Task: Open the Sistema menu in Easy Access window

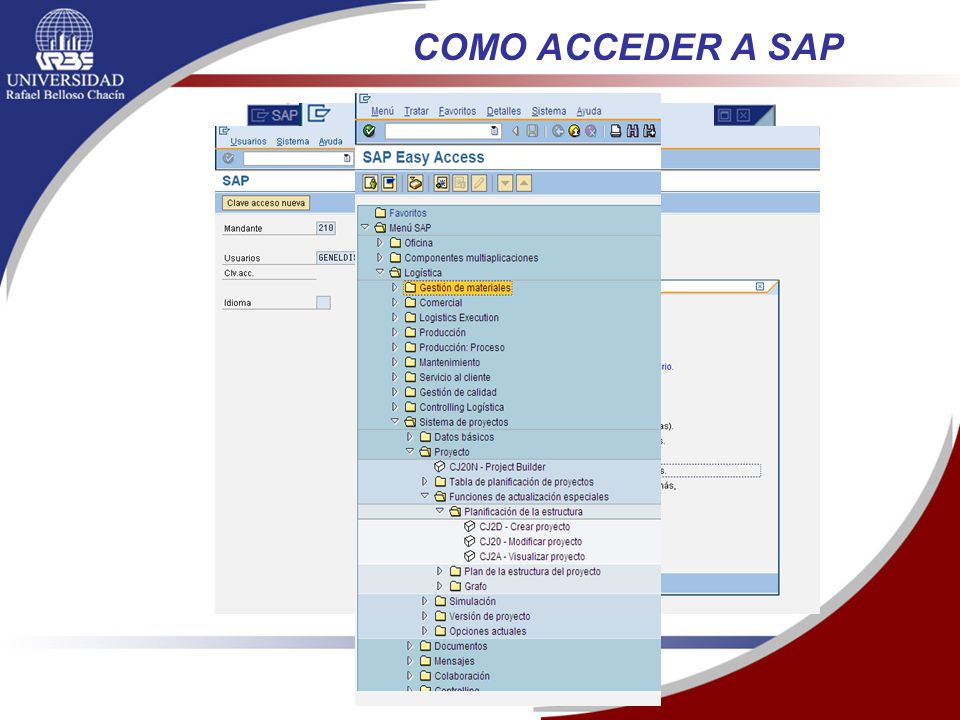Action: point(549,111)
